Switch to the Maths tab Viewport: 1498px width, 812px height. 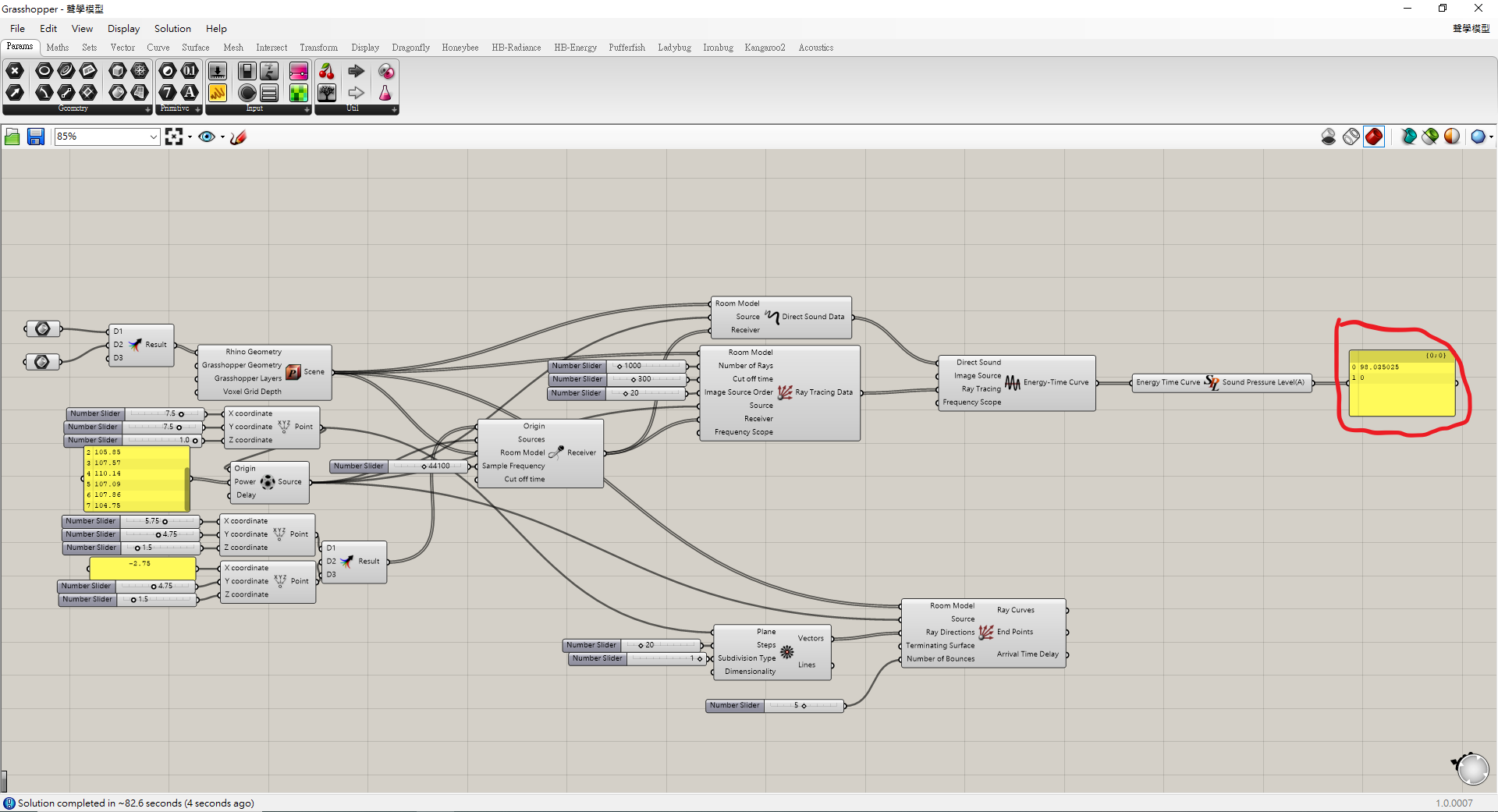(58, 48)
